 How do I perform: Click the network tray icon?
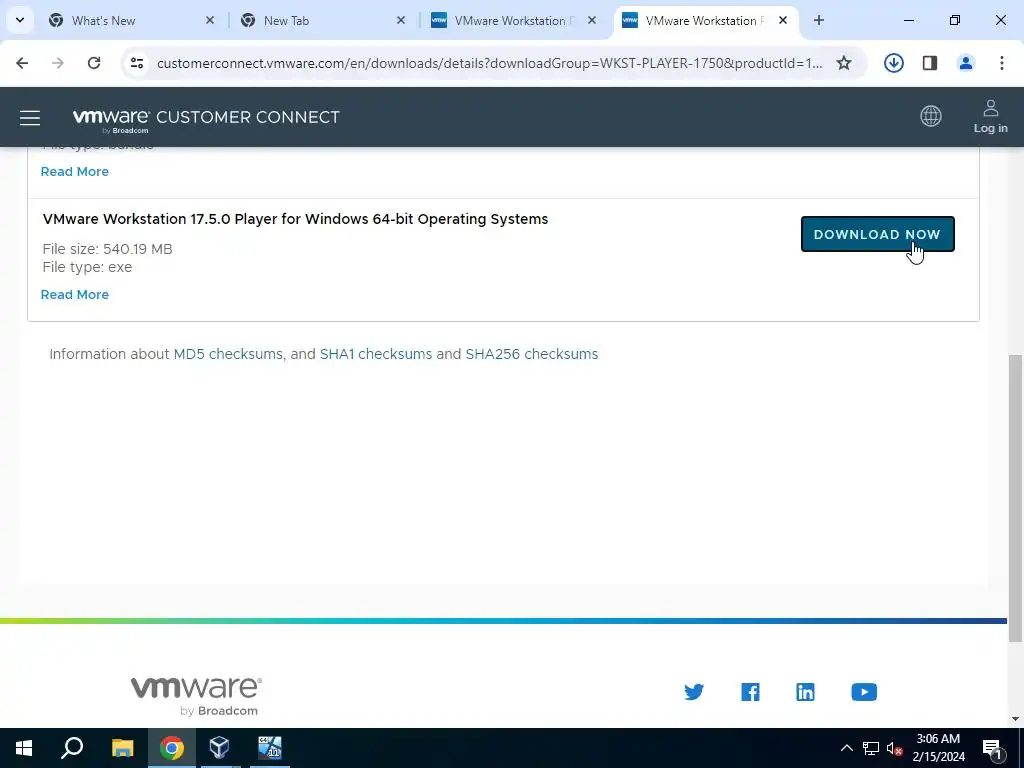pos(871,748)
